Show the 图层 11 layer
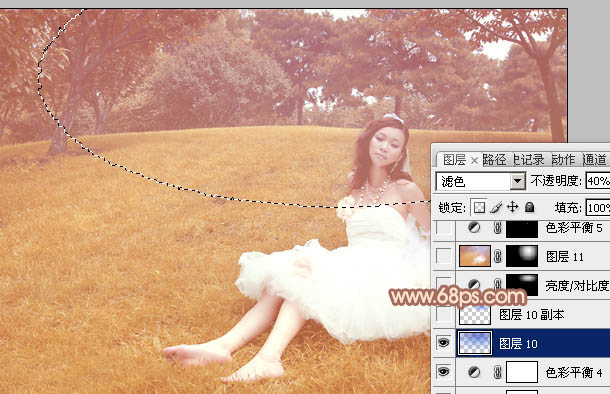 [x=443, y=256]
